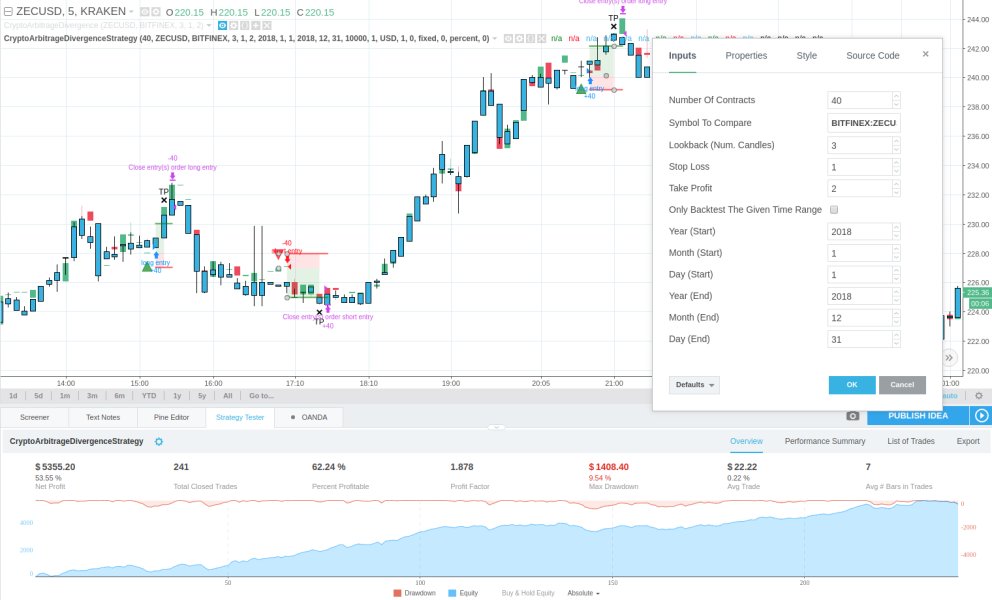The image size is (992, 600).
Task: Set chart range to YTD
Action: coord(149,396)
